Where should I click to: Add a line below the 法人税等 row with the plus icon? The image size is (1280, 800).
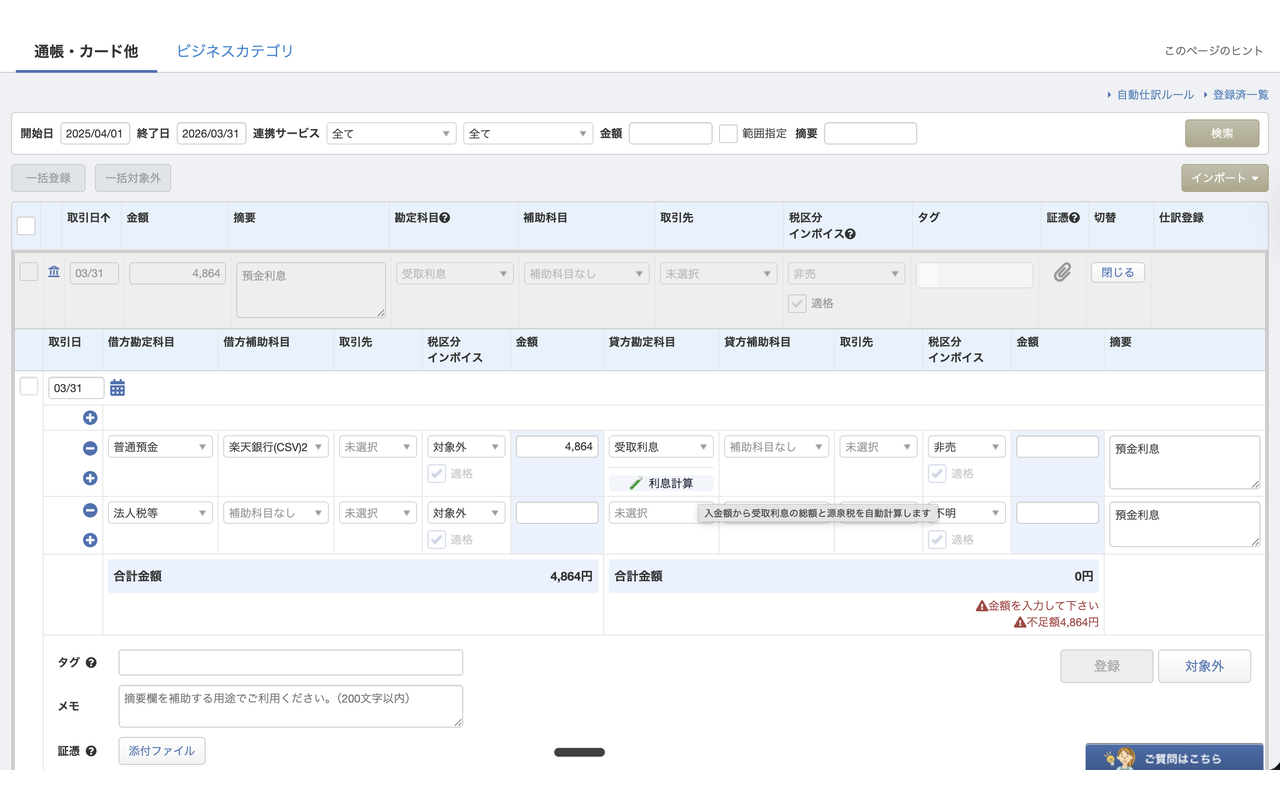pos(90,540)
